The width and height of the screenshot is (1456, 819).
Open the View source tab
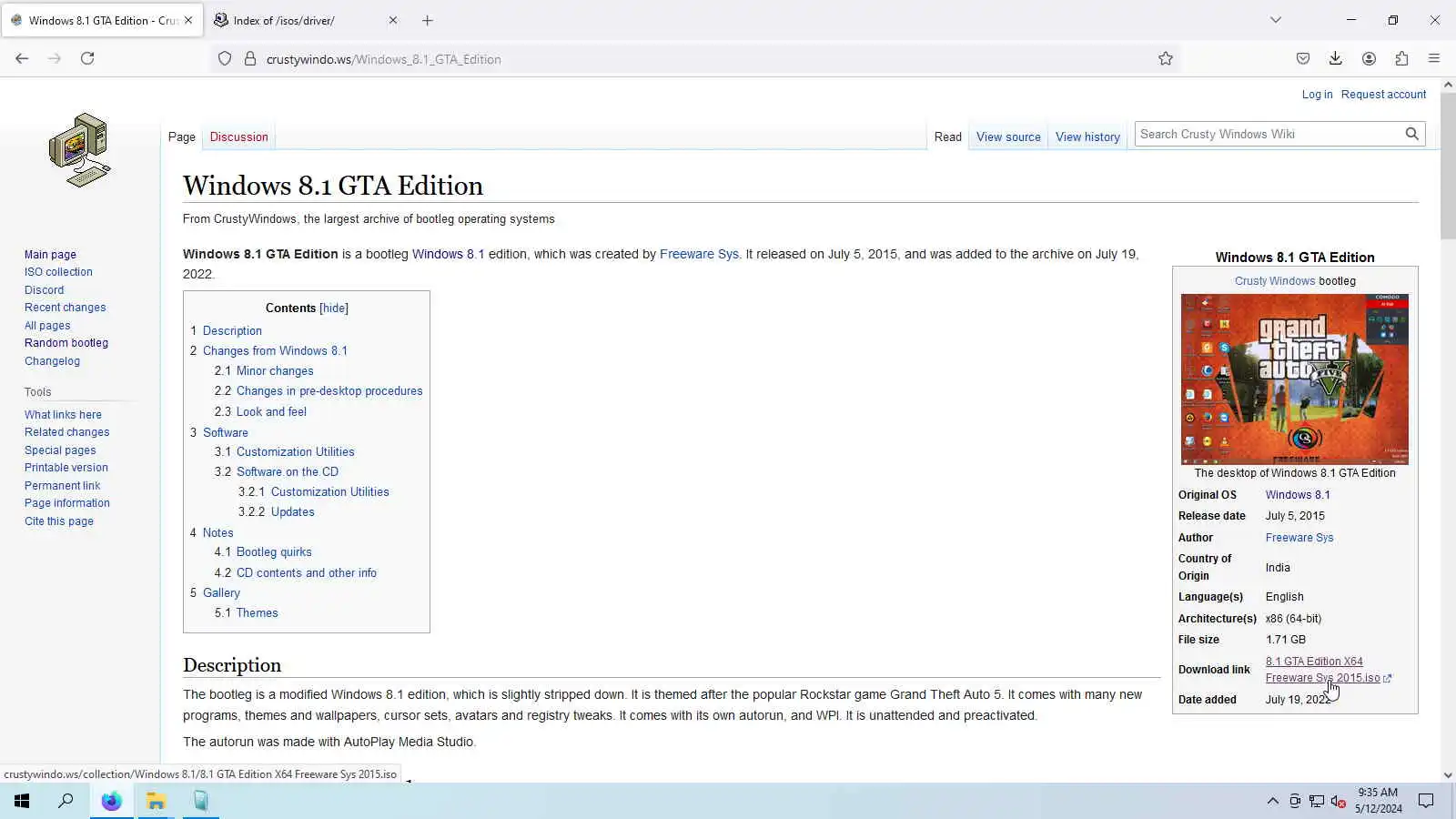click(x=1008, y=137)
